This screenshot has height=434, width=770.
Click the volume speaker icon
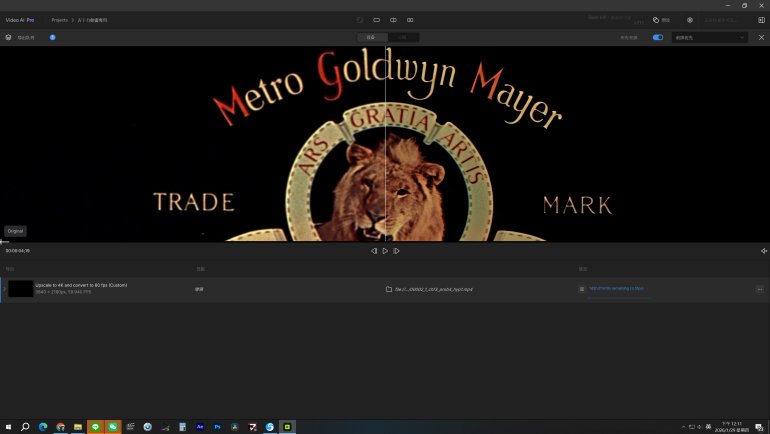[x=764, y=251]
